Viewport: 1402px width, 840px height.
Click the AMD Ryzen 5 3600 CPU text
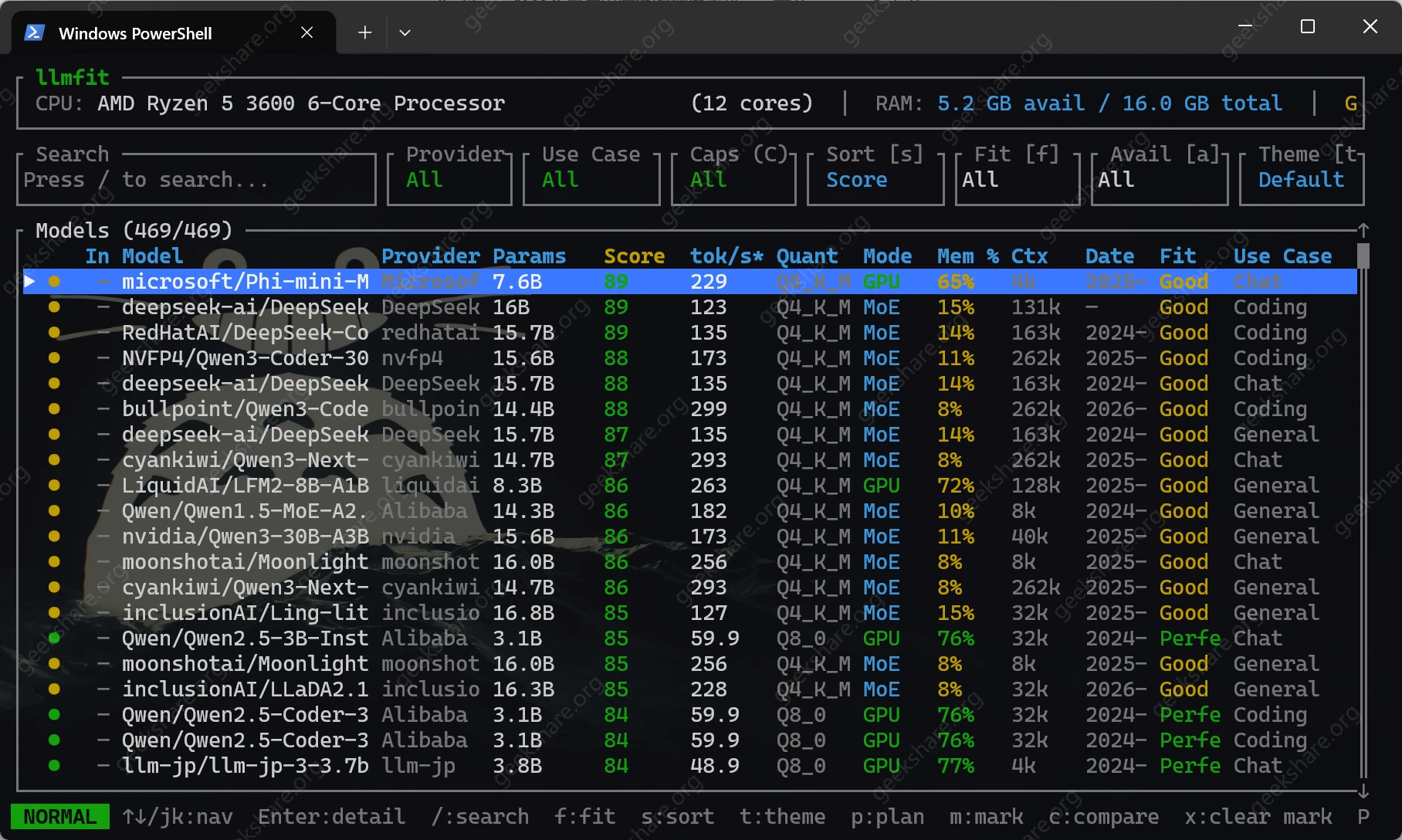(301, 103)
